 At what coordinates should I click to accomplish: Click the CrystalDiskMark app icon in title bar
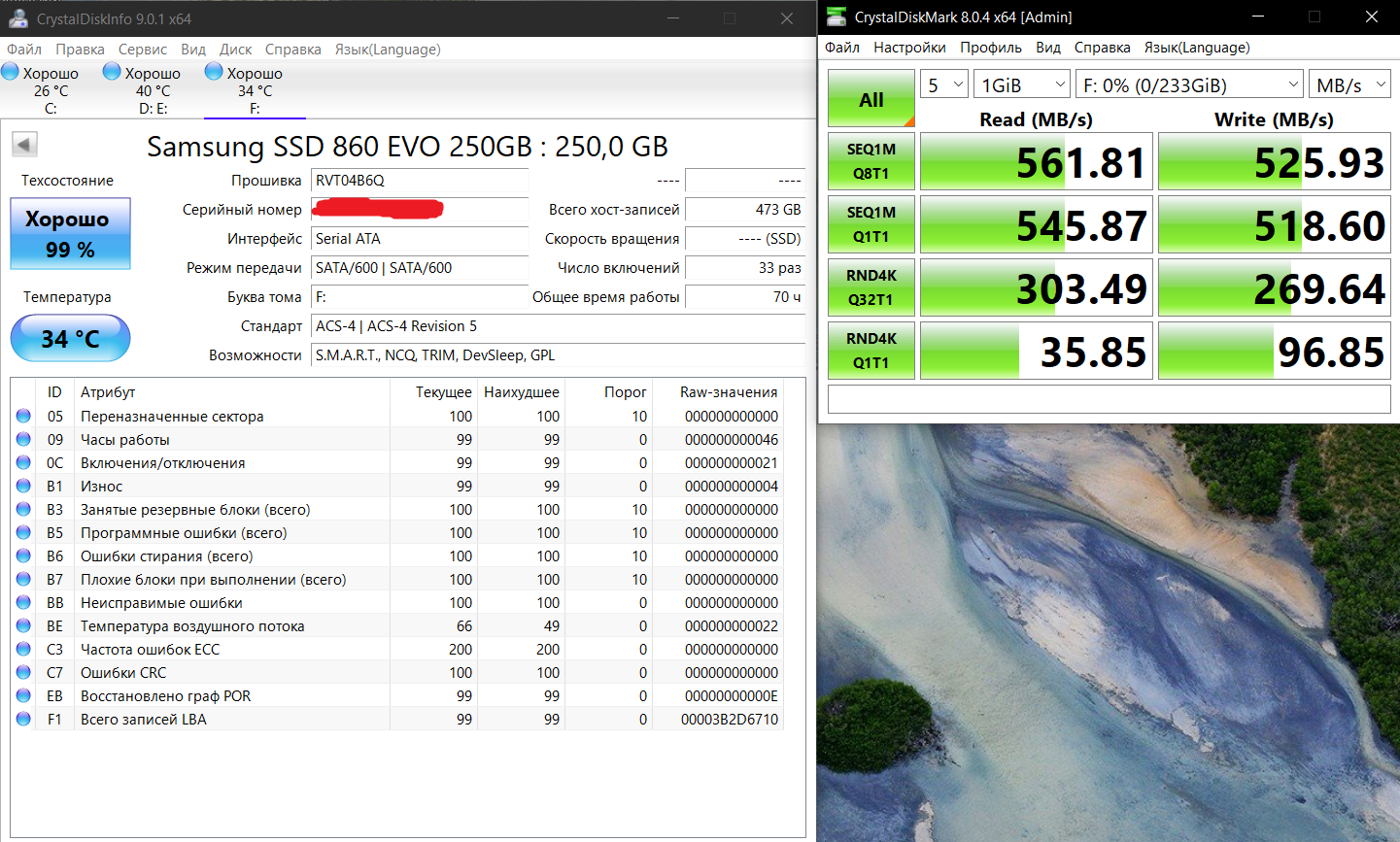[836, 17]
